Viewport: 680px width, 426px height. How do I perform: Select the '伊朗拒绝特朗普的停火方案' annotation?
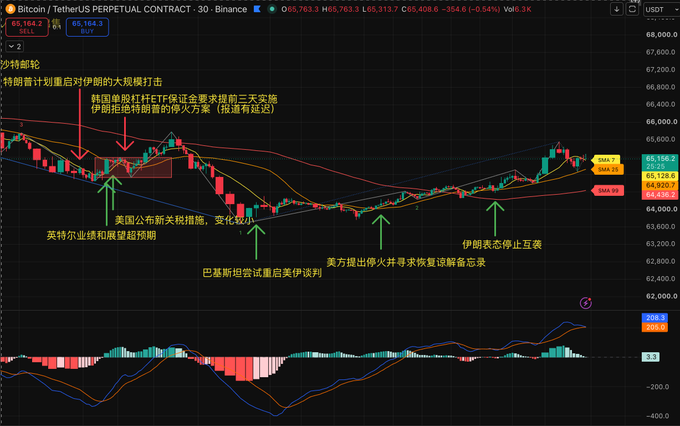(153, 109)
